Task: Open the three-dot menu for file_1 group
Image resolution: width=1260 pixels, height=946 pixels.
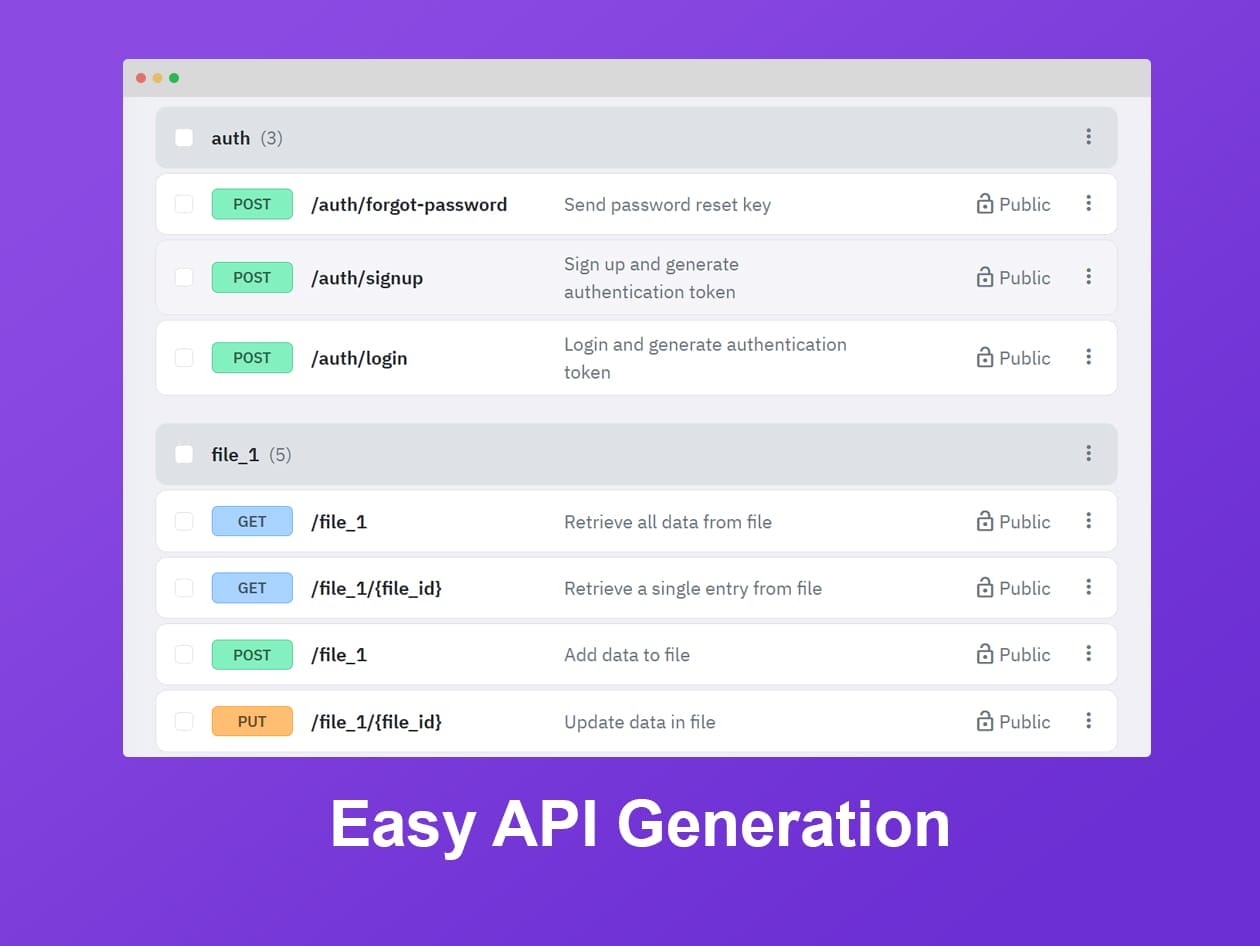Action: tap(1088, 454)
